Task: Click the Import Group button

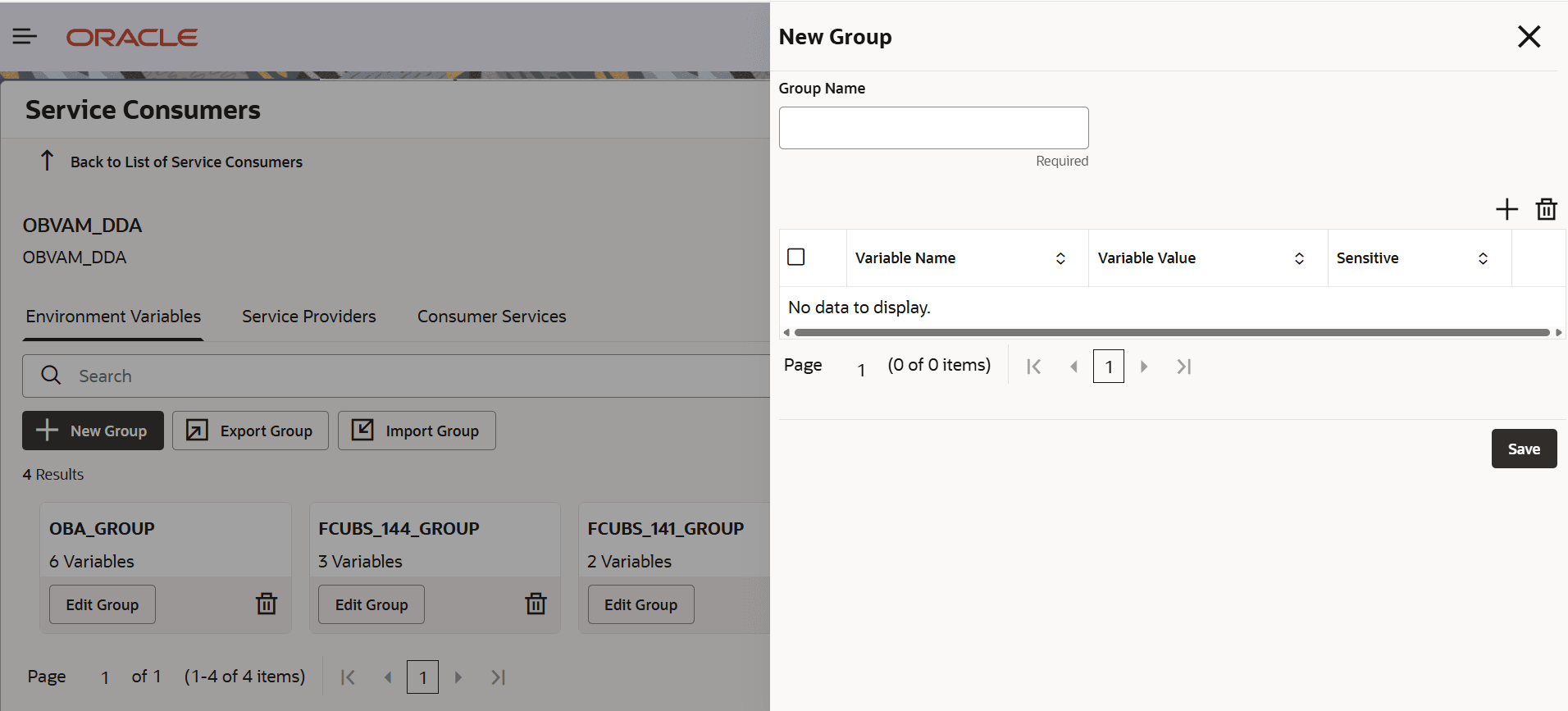Action: click(x=417, y=431)
